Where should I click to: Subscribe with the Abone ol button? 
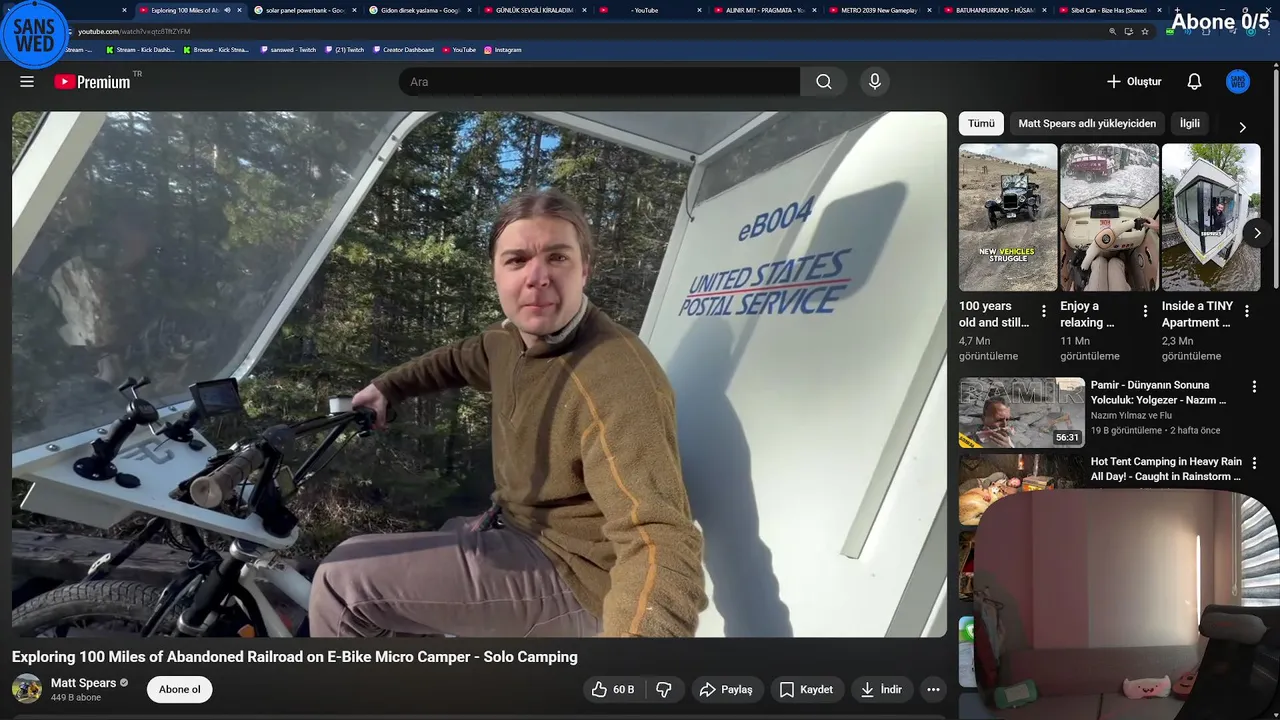pyautogui.click(x=180, y=689)
